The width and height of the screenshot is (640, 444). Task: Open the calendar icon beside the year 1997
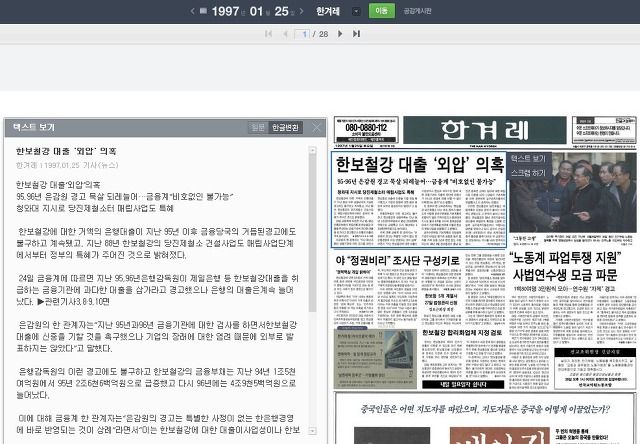[203, 11]
